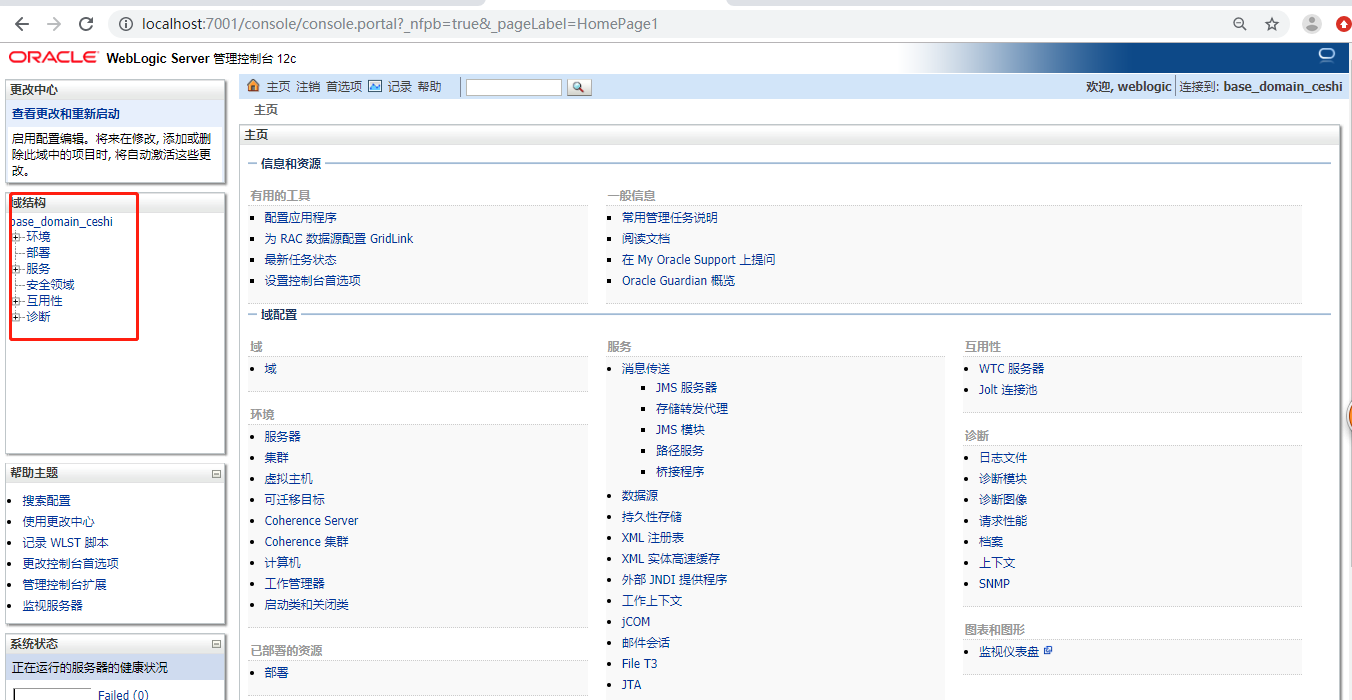Expand the 服务 tree node
The height and width of the screenshot is (700, 1352).
tap(16, 269)
